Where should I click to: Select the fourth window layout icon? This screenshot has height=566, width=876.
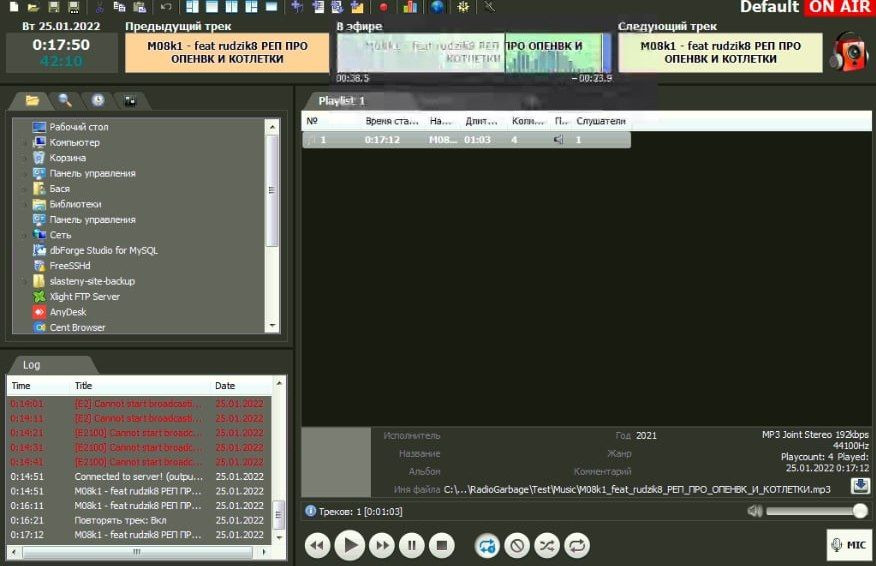[251, 7]
